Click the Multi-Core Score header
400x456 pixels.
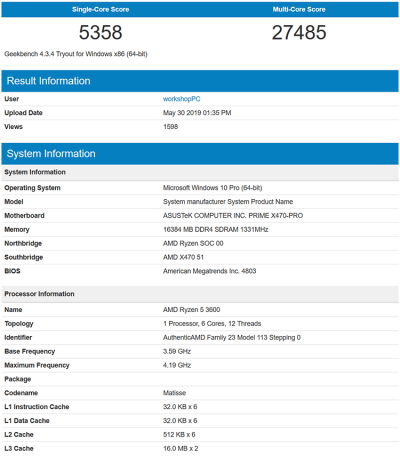299,9
